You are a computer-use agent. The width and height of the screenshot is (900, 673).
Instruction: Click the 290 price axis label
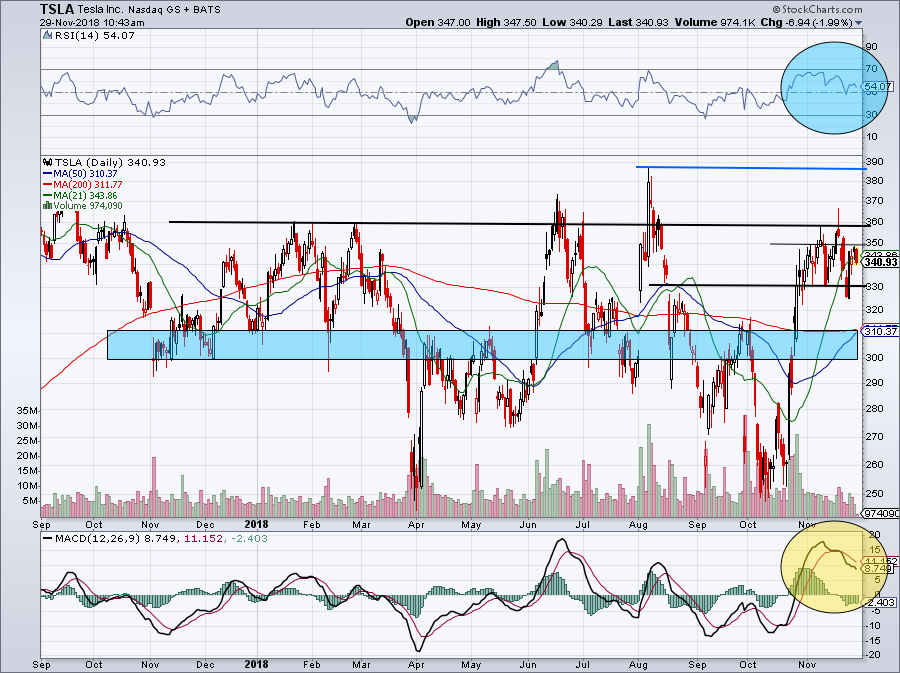click(x=875, y=383)
